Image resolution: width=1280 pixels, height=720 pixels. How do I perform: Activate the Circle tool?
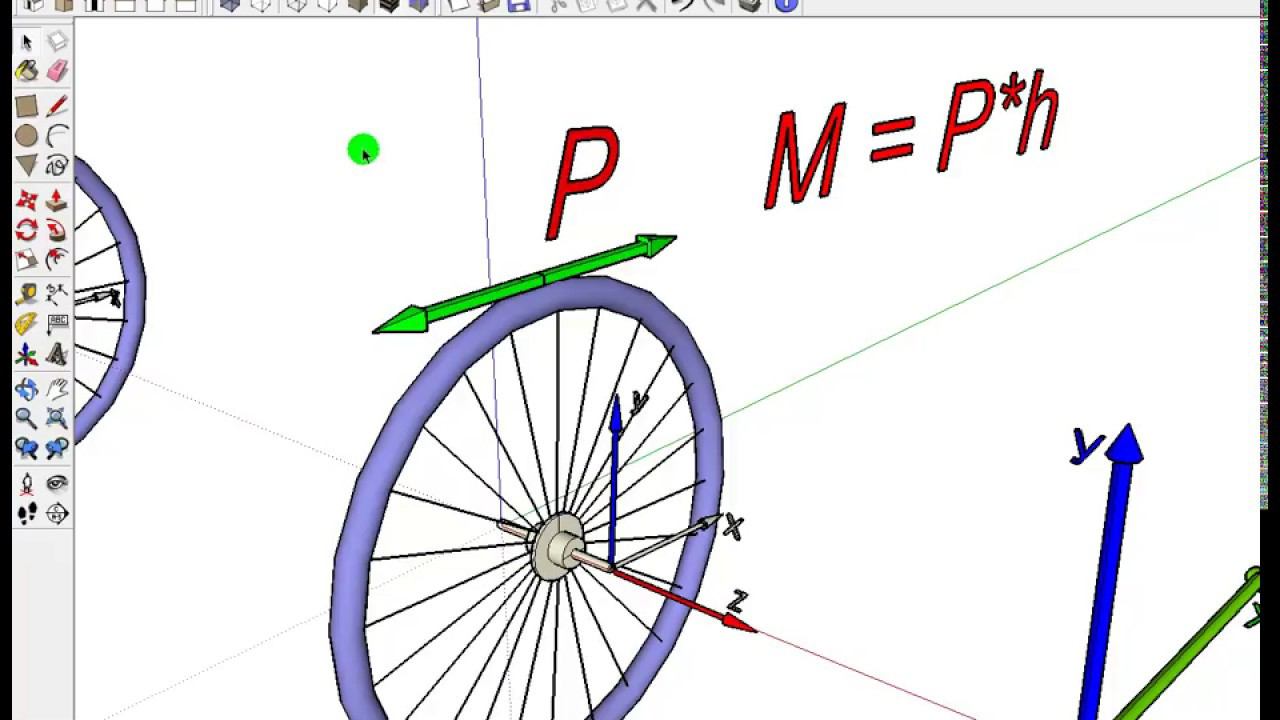click(x=27, y=136)
